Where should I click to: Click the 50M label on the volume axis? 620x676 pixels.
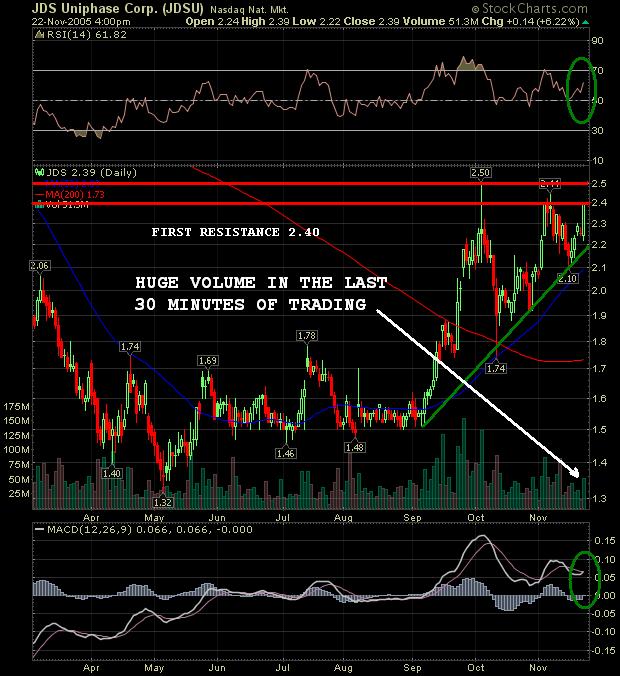(19, 479)
